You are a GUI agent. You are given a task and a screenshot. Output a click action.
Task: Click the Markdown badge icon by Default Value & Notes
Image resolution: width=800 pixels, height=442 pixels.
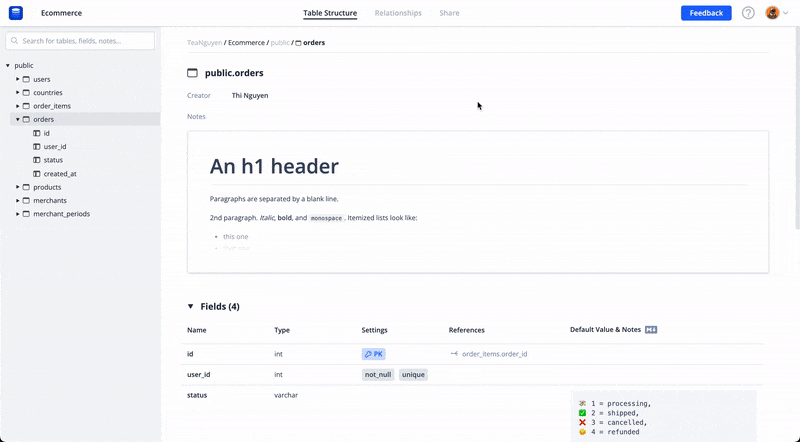coord(651,330)
